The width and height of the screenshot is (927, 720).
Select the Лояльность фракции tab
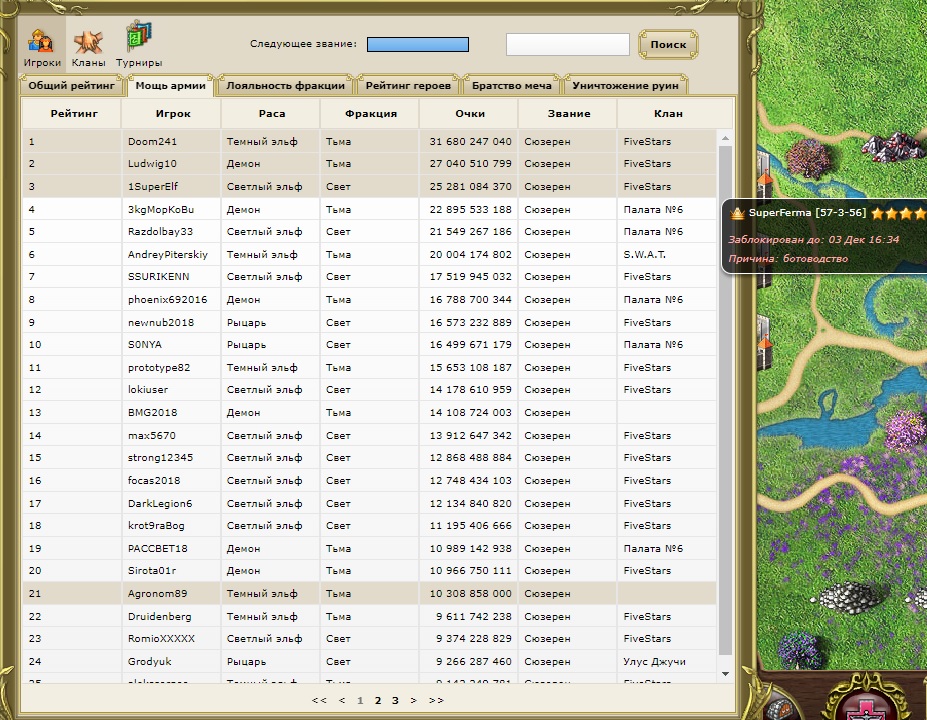285,86
